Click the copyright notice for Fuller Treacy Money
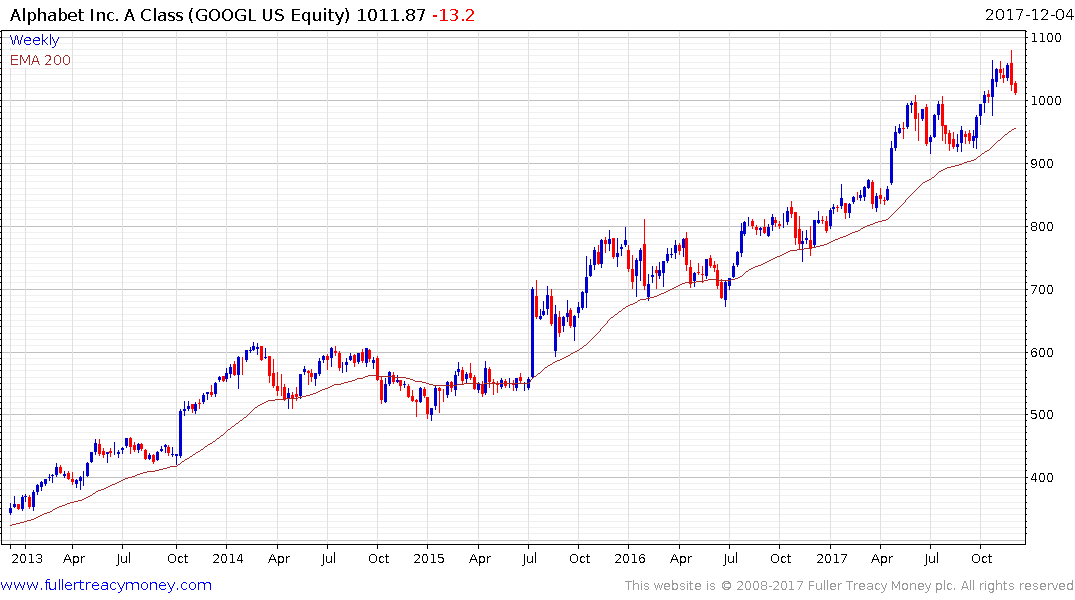 849,586
